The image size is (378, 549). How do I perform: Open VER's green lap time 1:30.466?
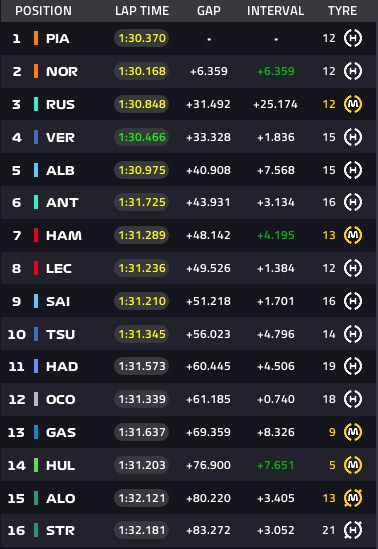(x=142, y=137)
